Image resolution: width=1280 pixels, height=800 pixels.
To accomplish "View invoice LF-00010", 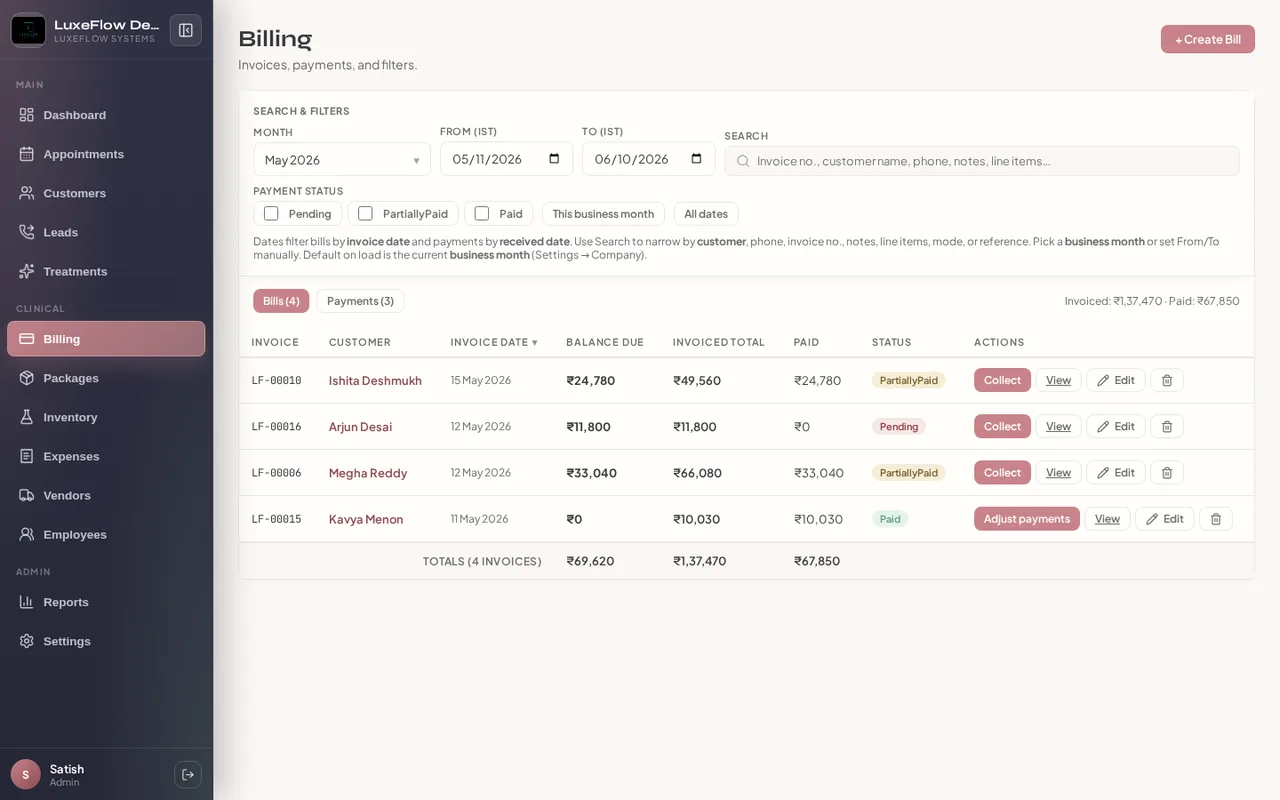I will coord(1058,380).
